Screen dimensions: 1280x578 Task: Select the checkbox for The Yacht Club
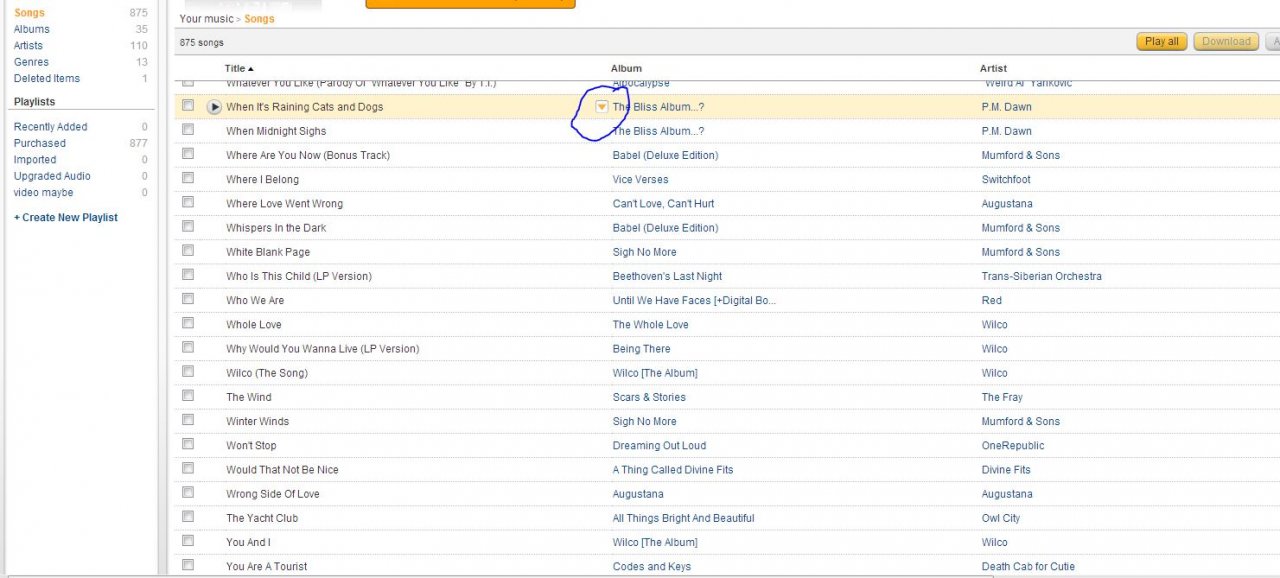click(188, 517)
